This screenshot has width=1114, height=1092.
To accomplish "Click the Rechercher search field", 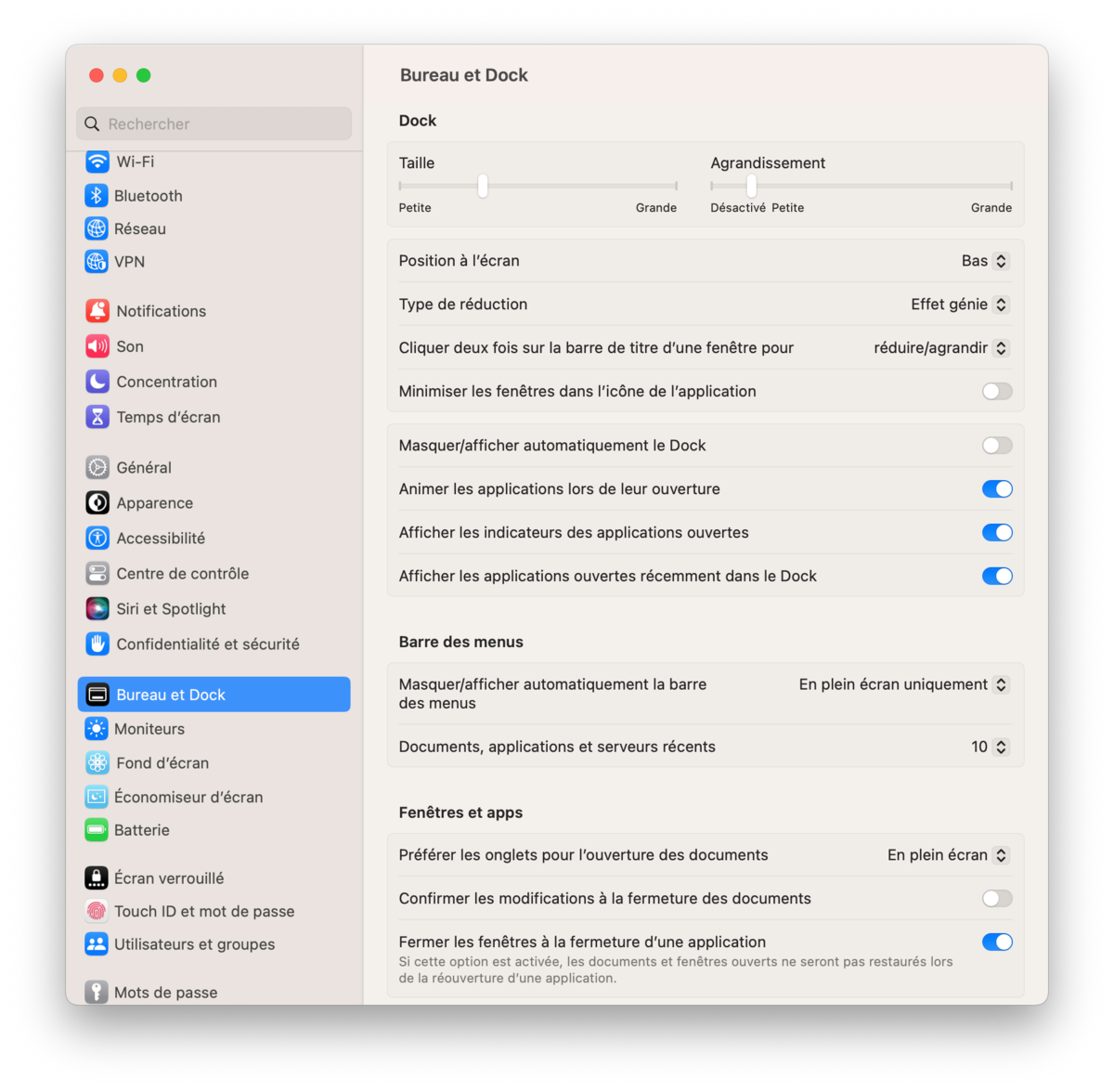I will 214,123.
